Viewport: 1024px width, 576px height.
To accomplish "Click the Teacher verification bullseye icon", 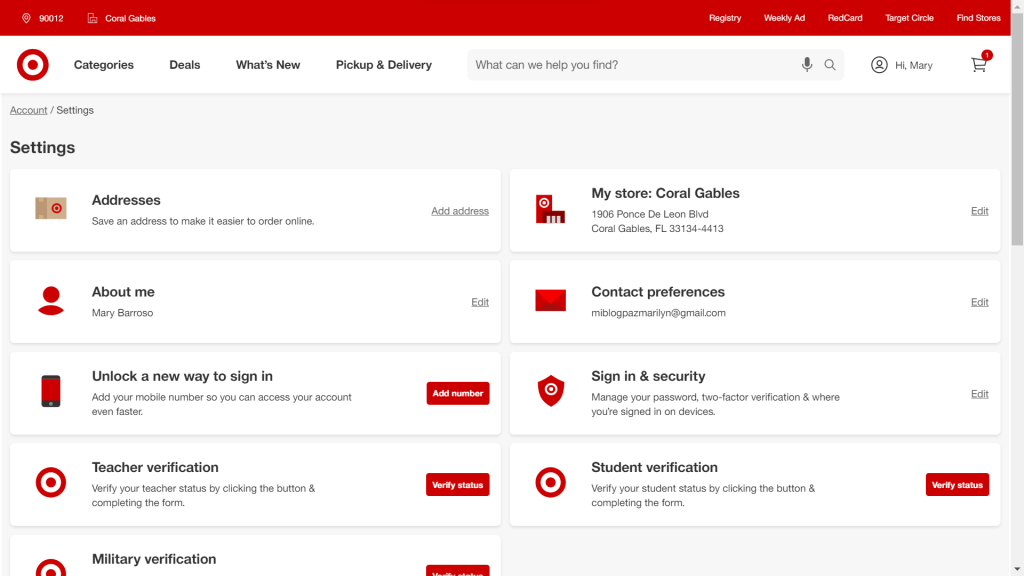I will click(51, 483).
